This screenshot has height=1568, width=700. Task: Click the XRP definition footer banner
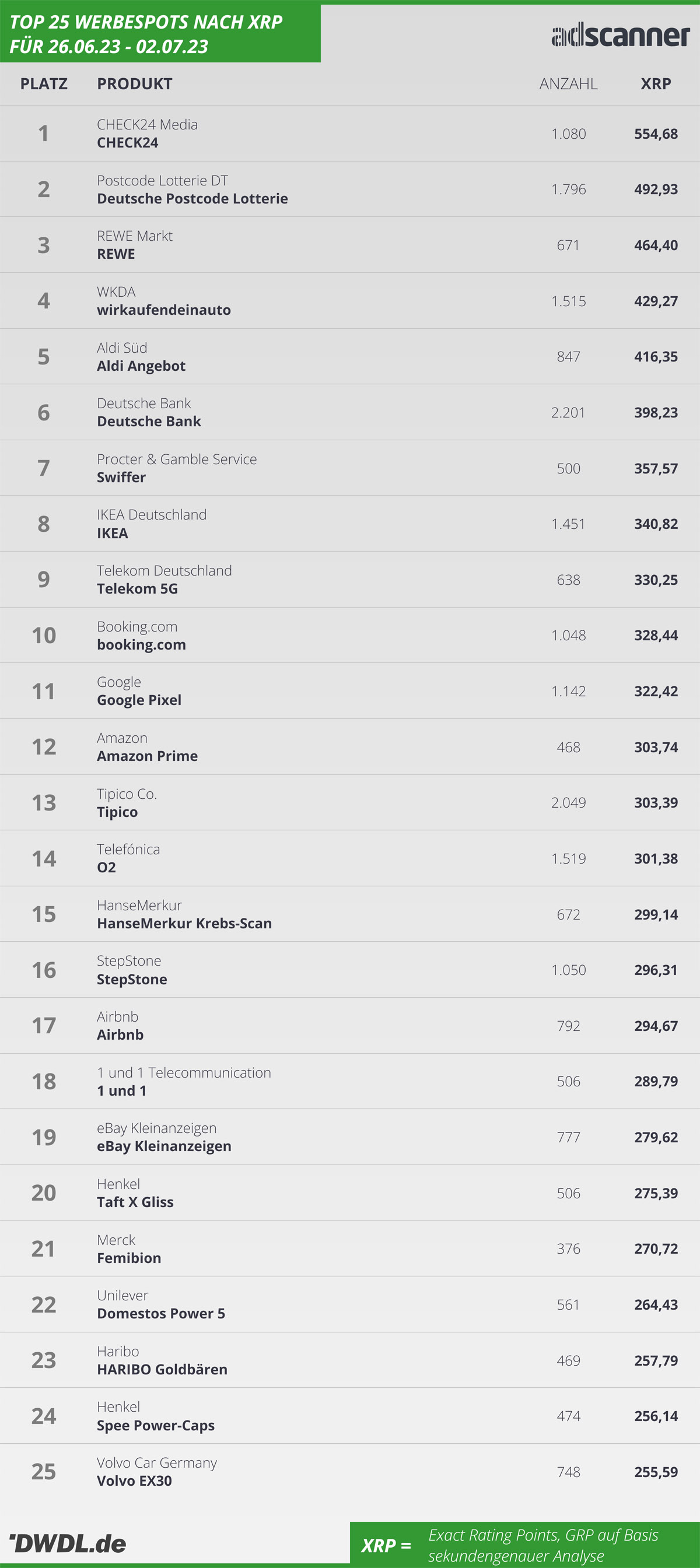tap(524, 1542)
